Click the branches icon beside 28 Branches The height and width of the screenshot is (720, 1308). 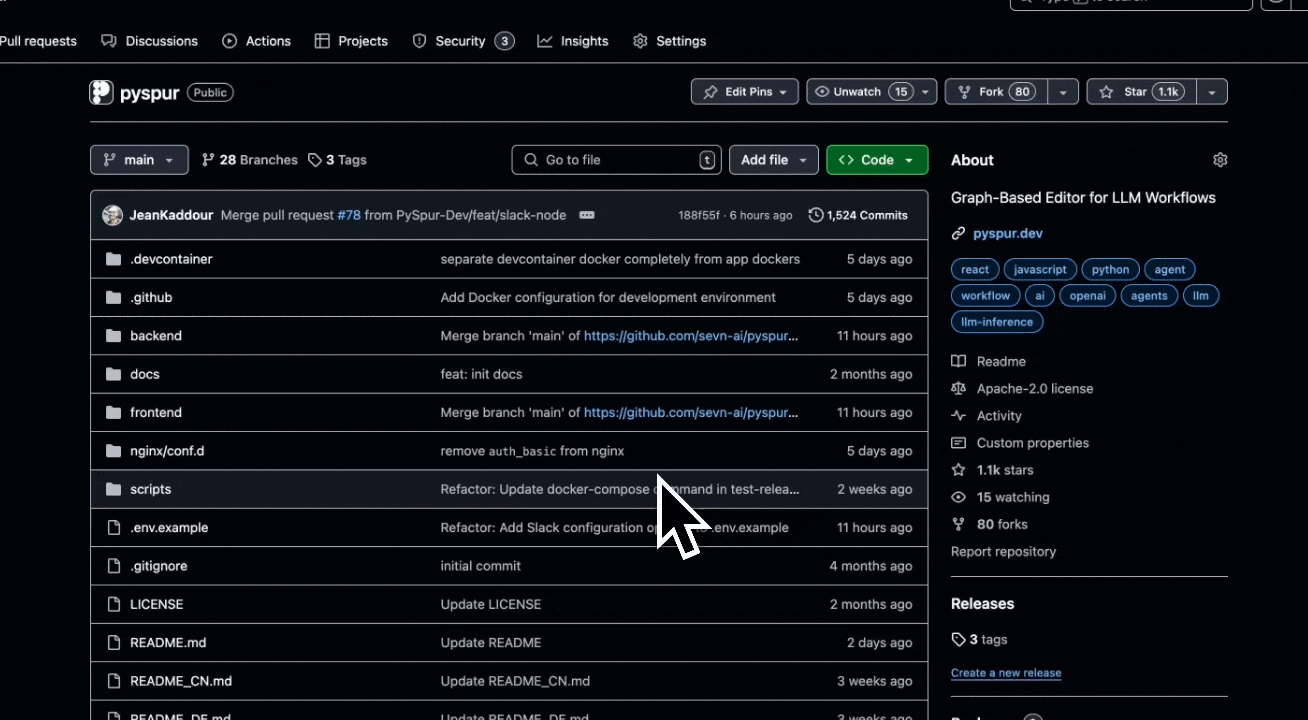[x=208, y=160]
